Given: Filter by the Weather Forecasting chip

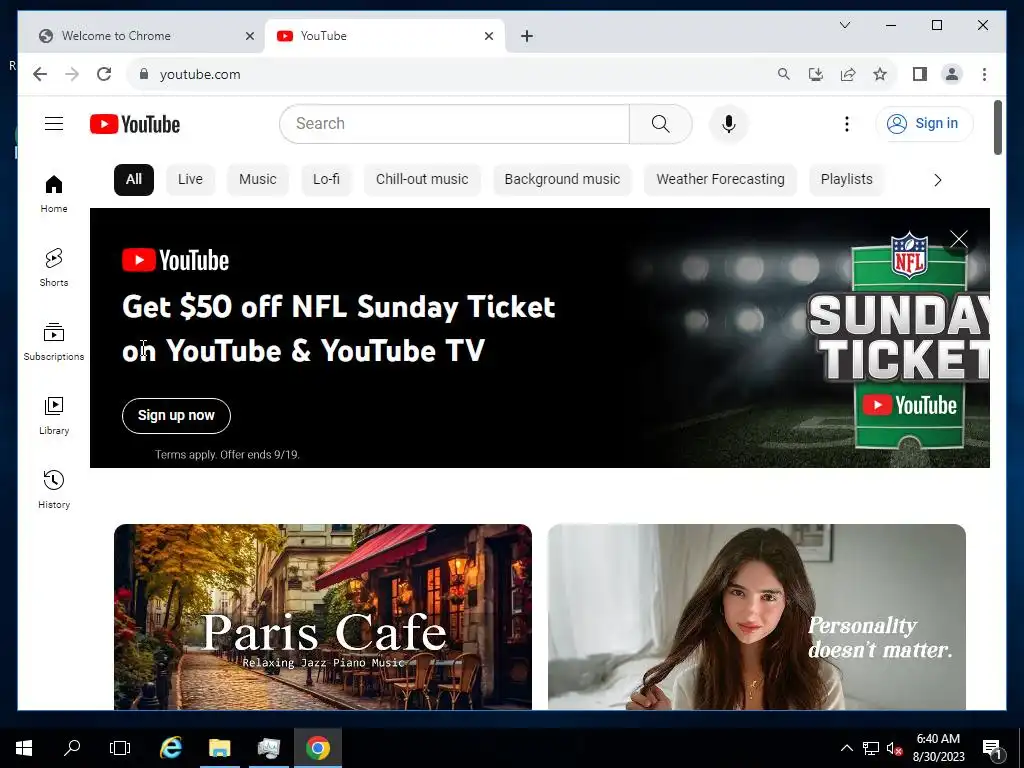Looking at the screenshot, I should tap(720, 180).
